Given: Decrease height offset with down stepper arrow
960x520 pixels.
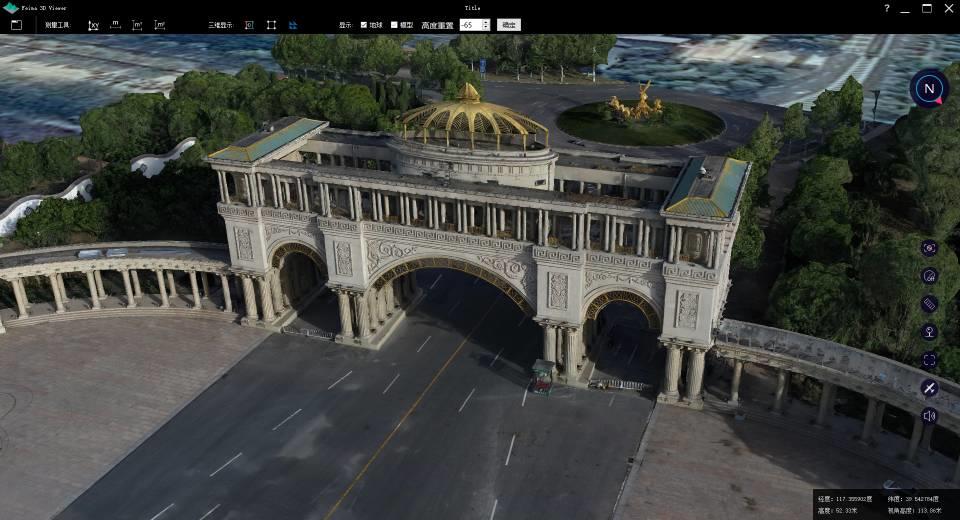Looking at the screenshot, I should click(486, 28).
